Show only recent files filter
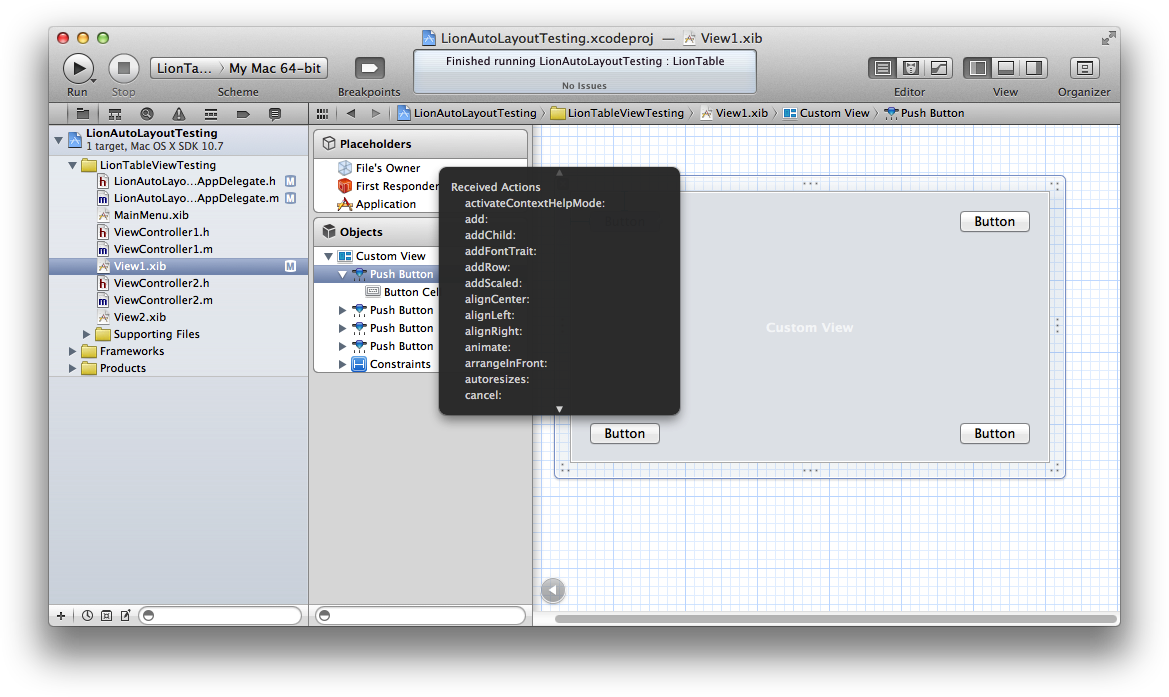The image size is (1169, 697). click(87, 616)
